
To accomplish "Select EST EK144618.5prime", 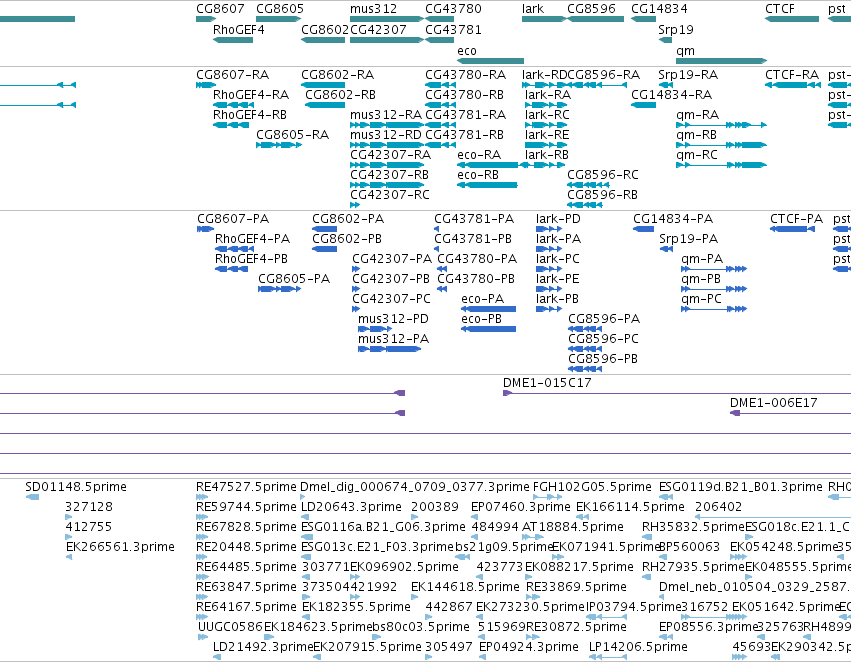I will (x=416, y=597).
